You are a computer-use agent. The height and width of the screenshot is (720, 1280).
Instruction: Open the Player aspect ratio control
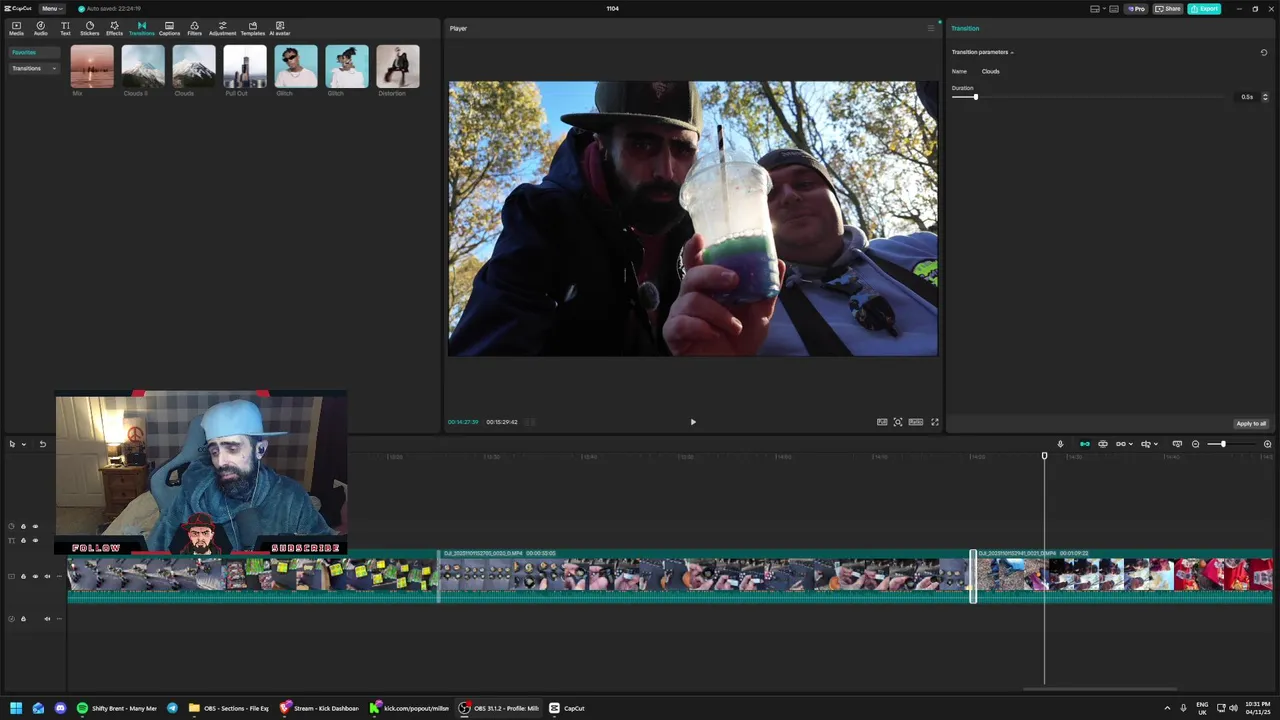915,422
